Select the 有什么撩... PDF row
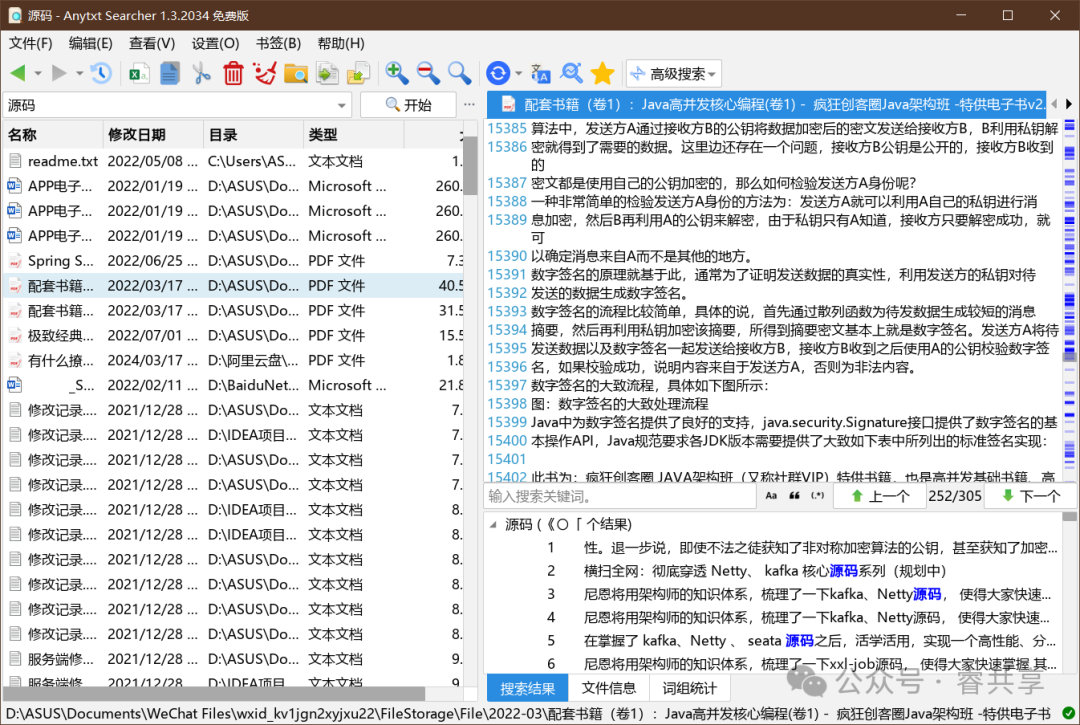The width and height of the screenshot is (1080, 725). point(233,360)
